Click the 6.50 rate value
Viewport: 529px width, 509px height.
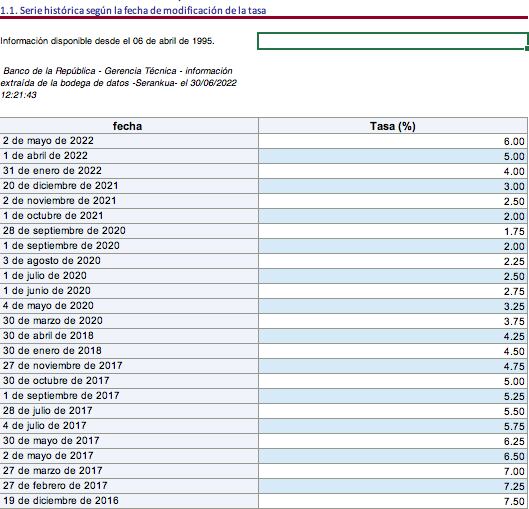(514, 457)
